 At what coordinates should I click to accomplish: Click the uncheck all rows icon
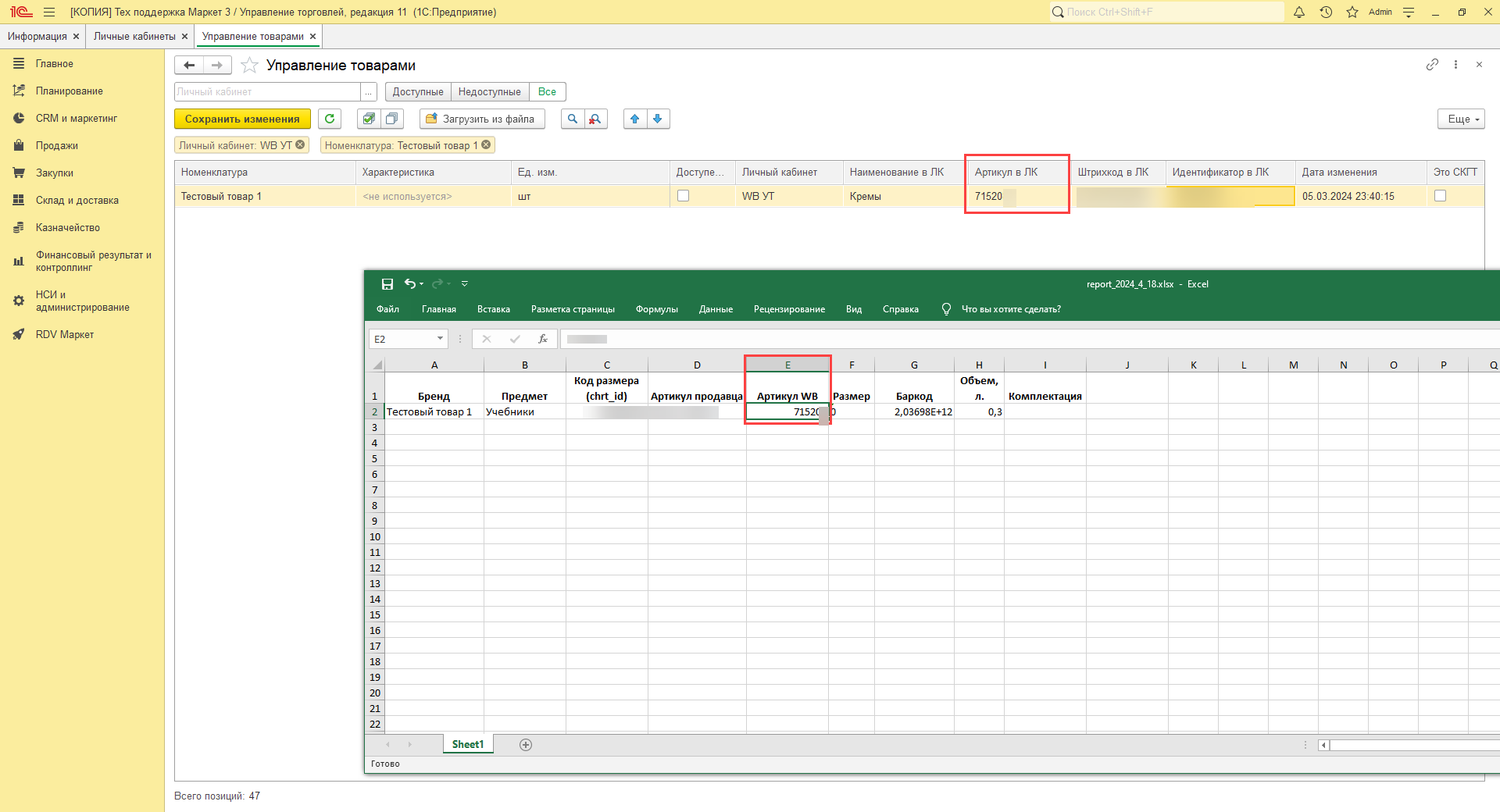click(x=391, y=119)
